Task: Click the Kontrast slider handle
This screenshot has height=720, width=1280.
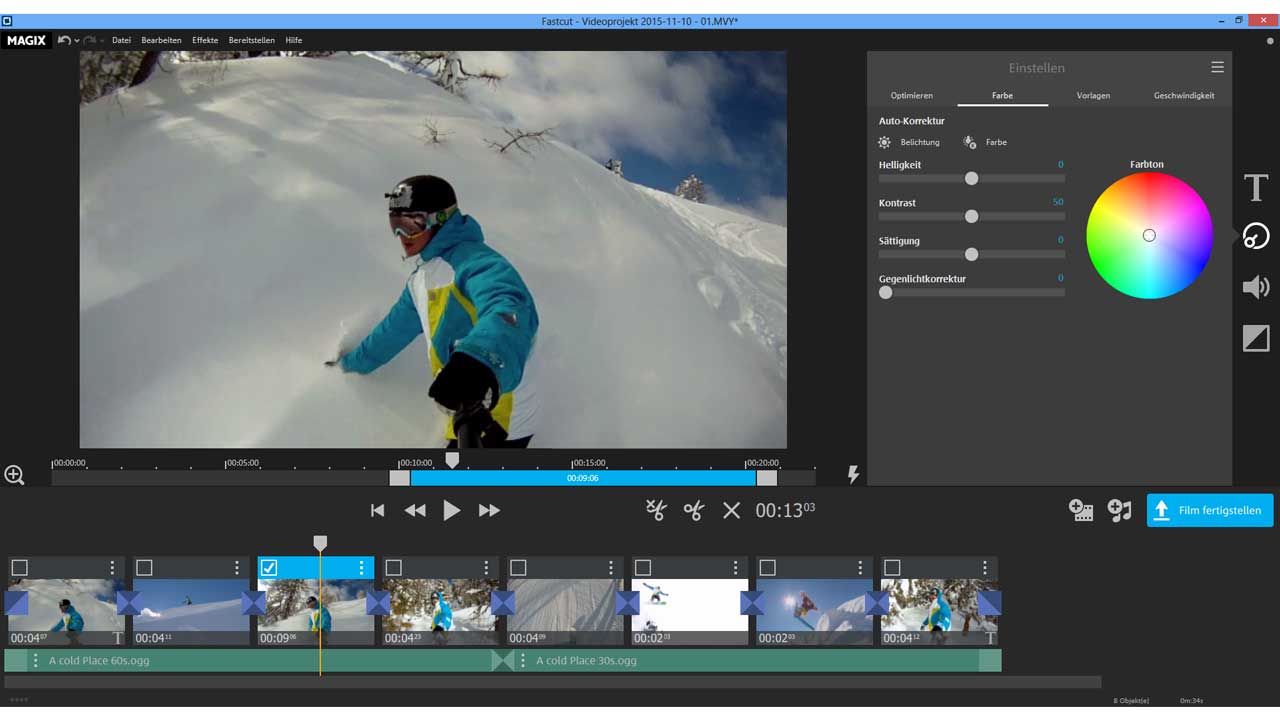Action: (971, 216)
